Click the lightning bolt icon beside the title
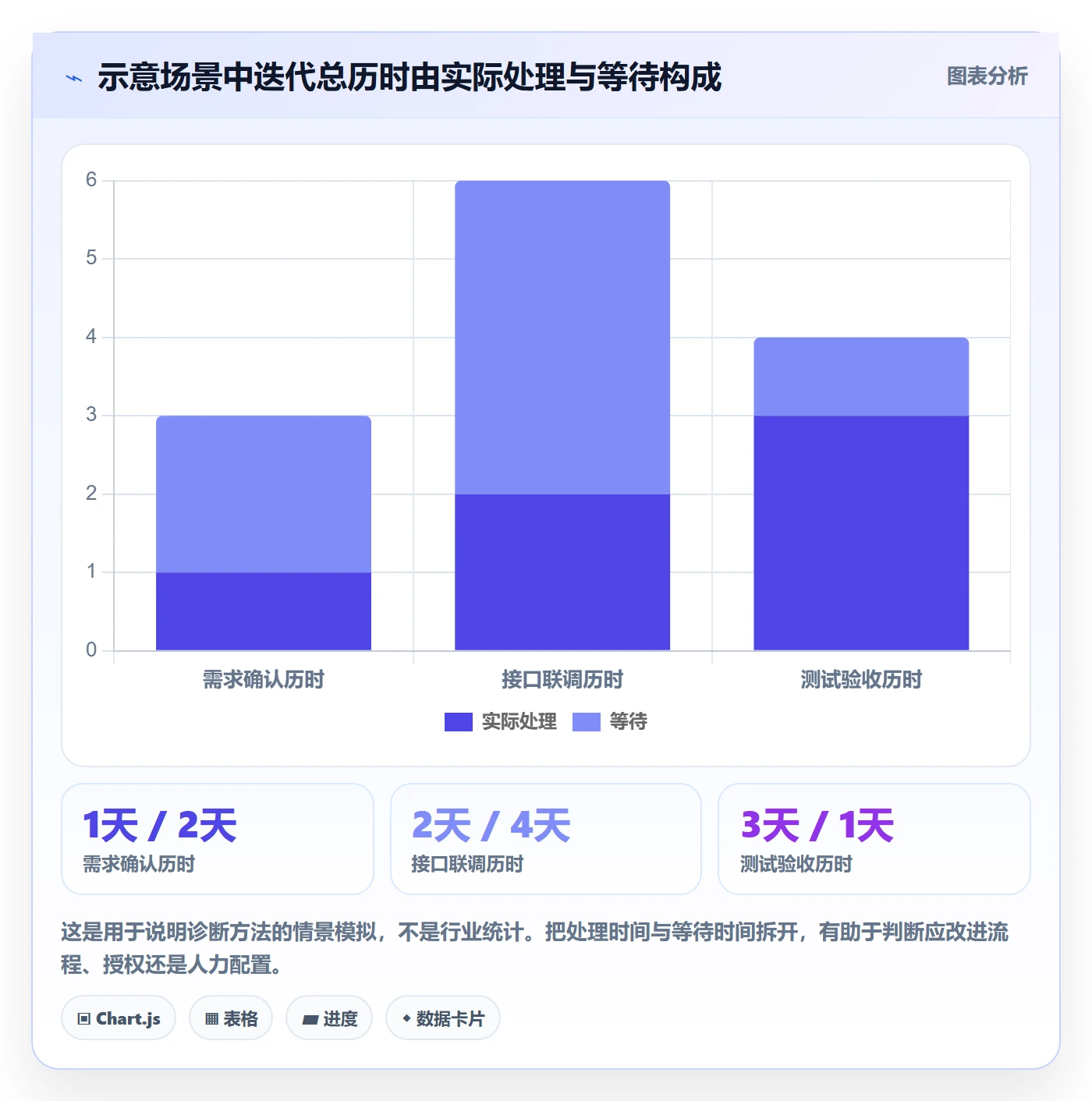 pyautogui.click(x=74, y=78)
